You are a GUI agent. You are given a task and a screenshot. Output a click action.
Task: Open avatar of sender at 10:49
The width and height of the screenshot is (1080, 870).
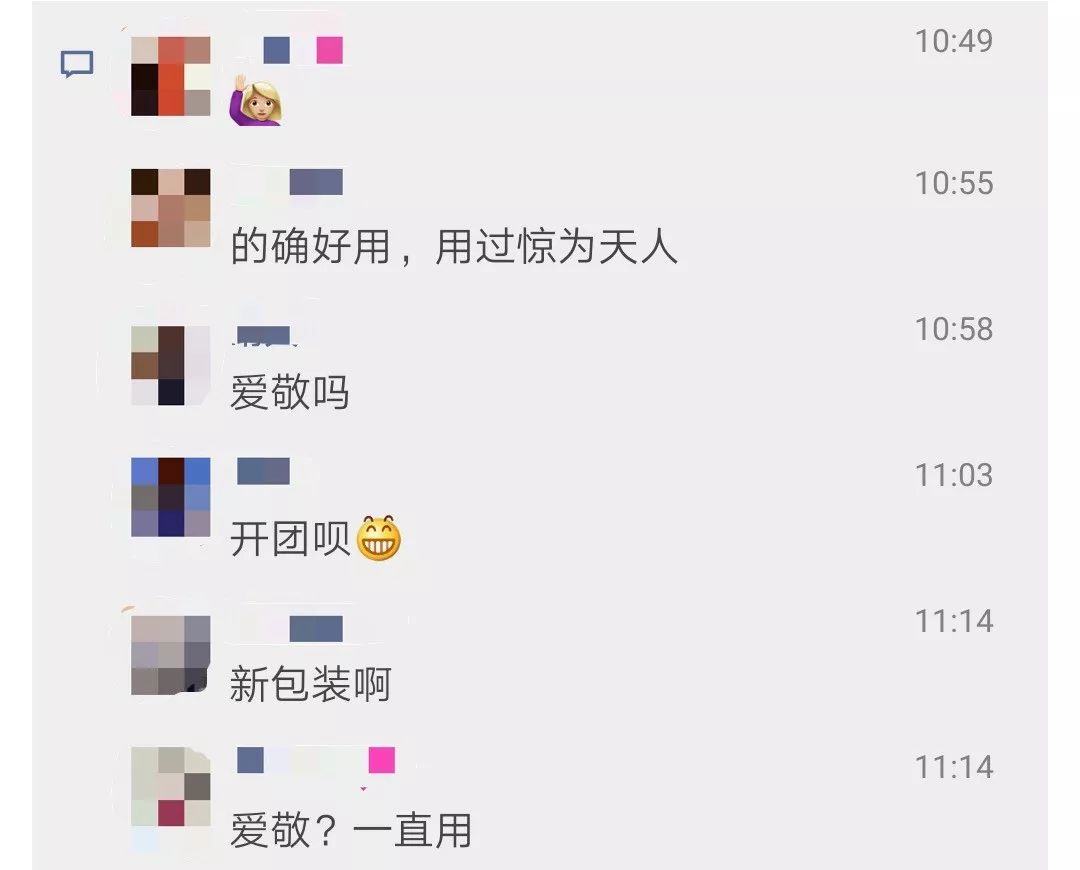[x=171, y=76]
